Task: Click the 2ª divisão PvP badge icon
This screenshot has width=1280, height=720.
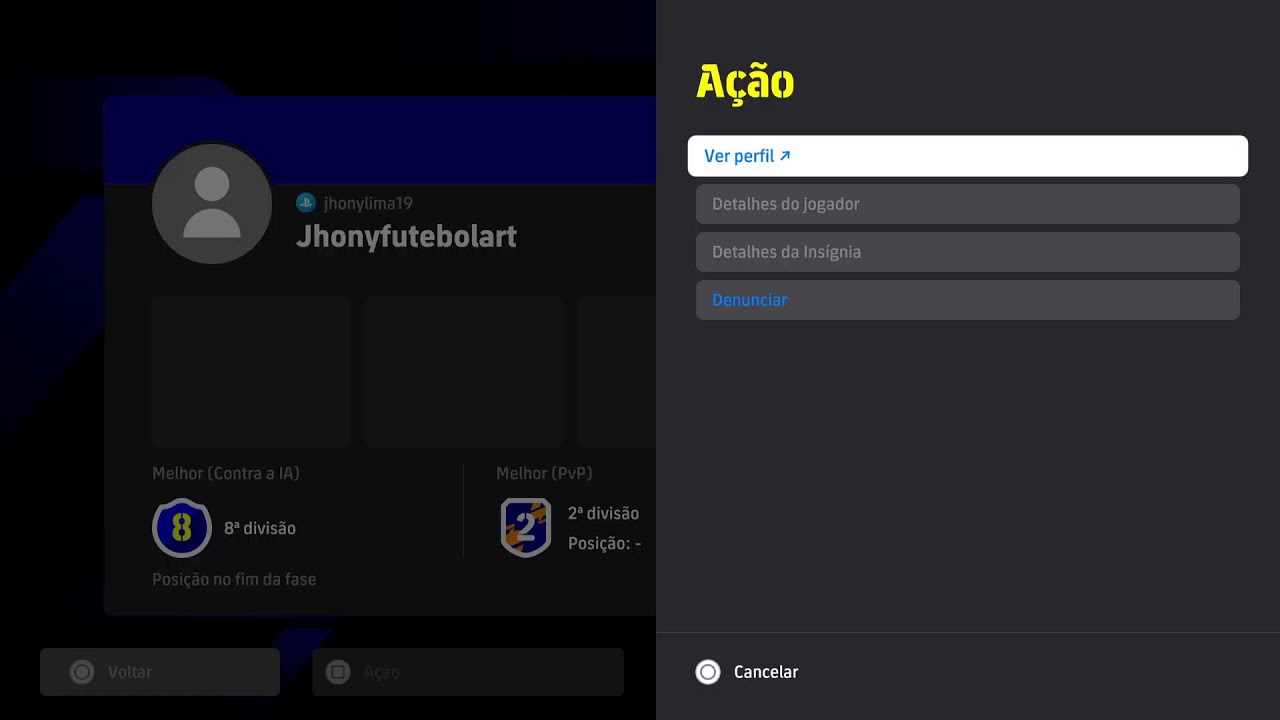Action: coord(526,528)
